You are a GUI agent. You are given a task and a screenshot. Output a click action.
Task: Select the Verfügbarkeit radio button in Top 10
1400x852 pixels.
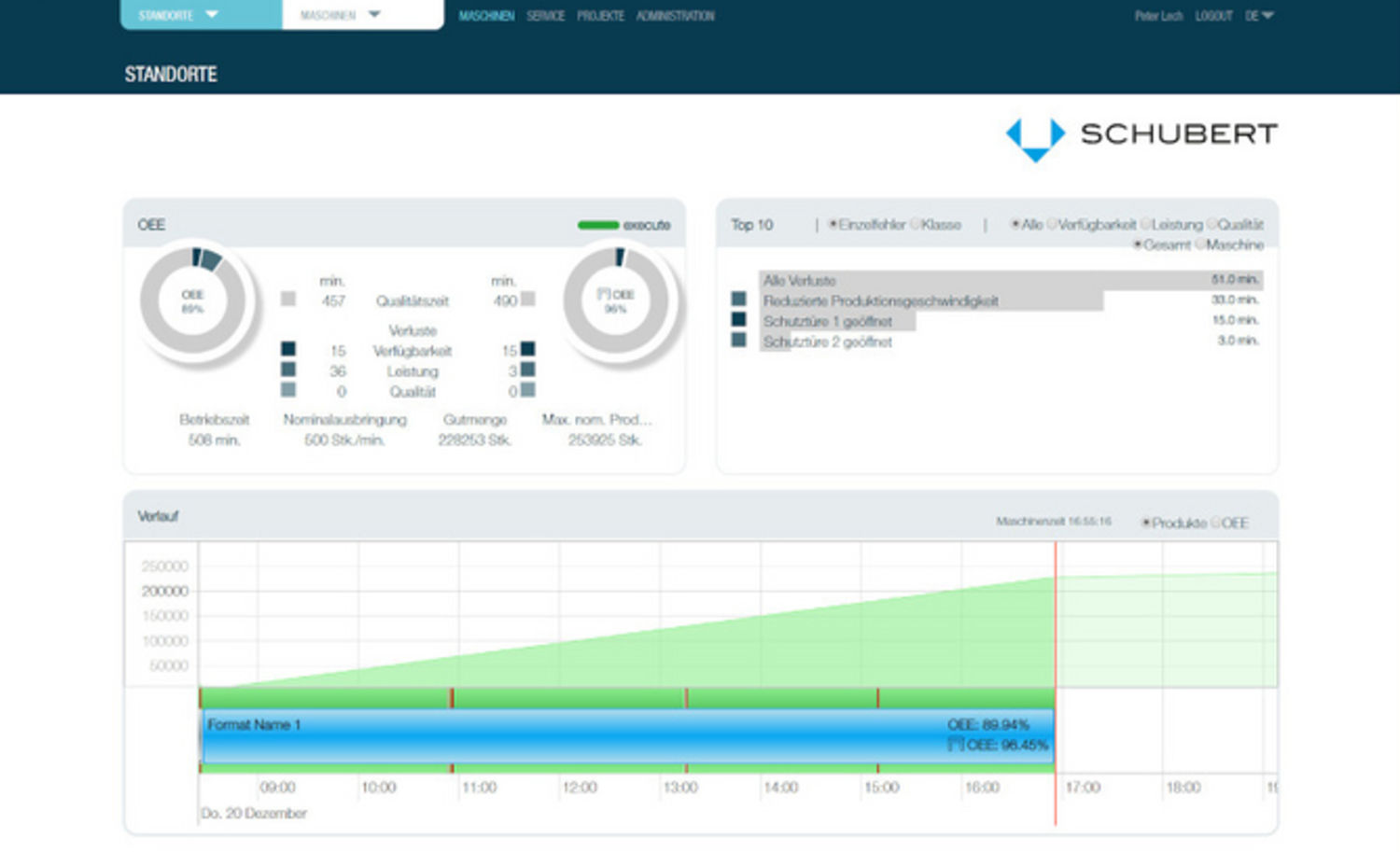pos(1052,224)
